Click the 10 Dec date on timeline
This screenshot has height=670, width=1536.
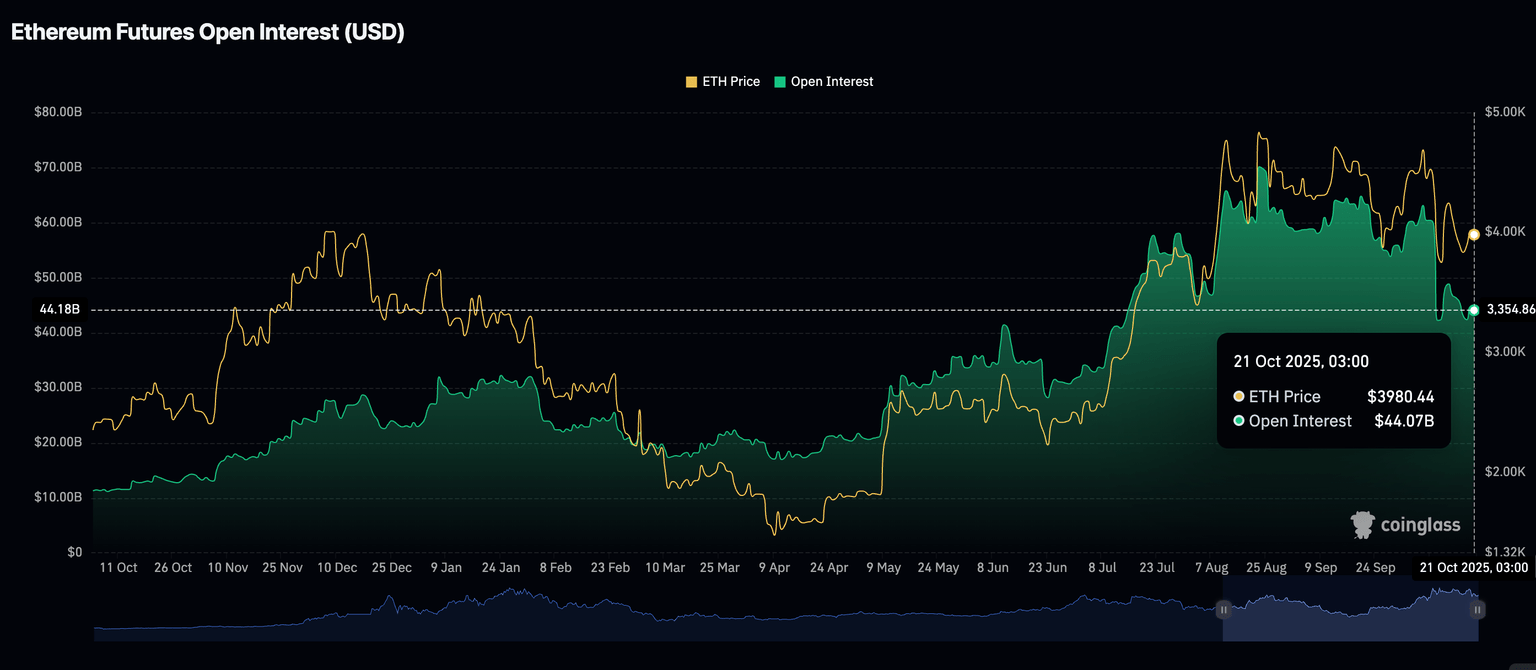pyautogui.click(x=337, y=567)
